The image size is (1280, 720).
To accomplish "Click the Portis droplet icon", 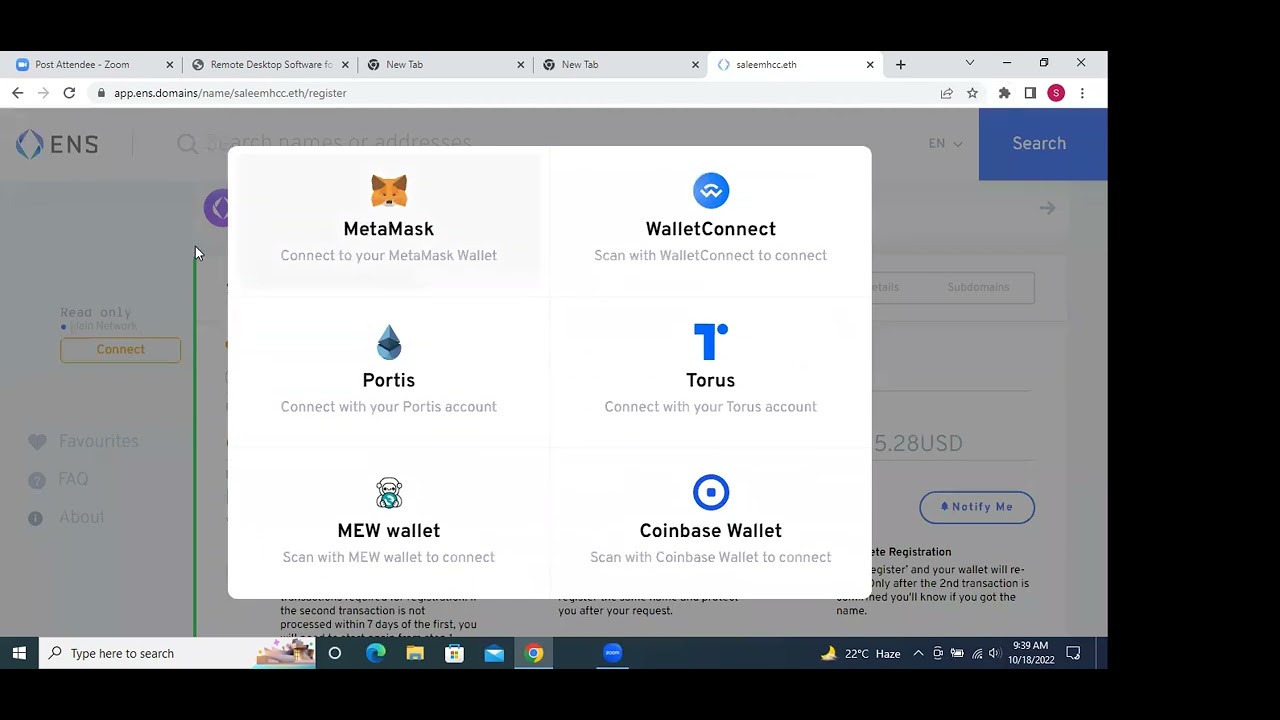I will click(x=389, y=342).
